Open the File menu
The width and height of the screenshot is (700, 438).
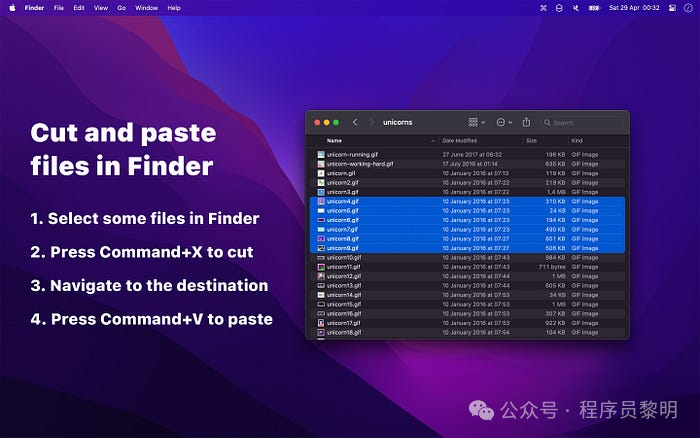coord(58,8)
